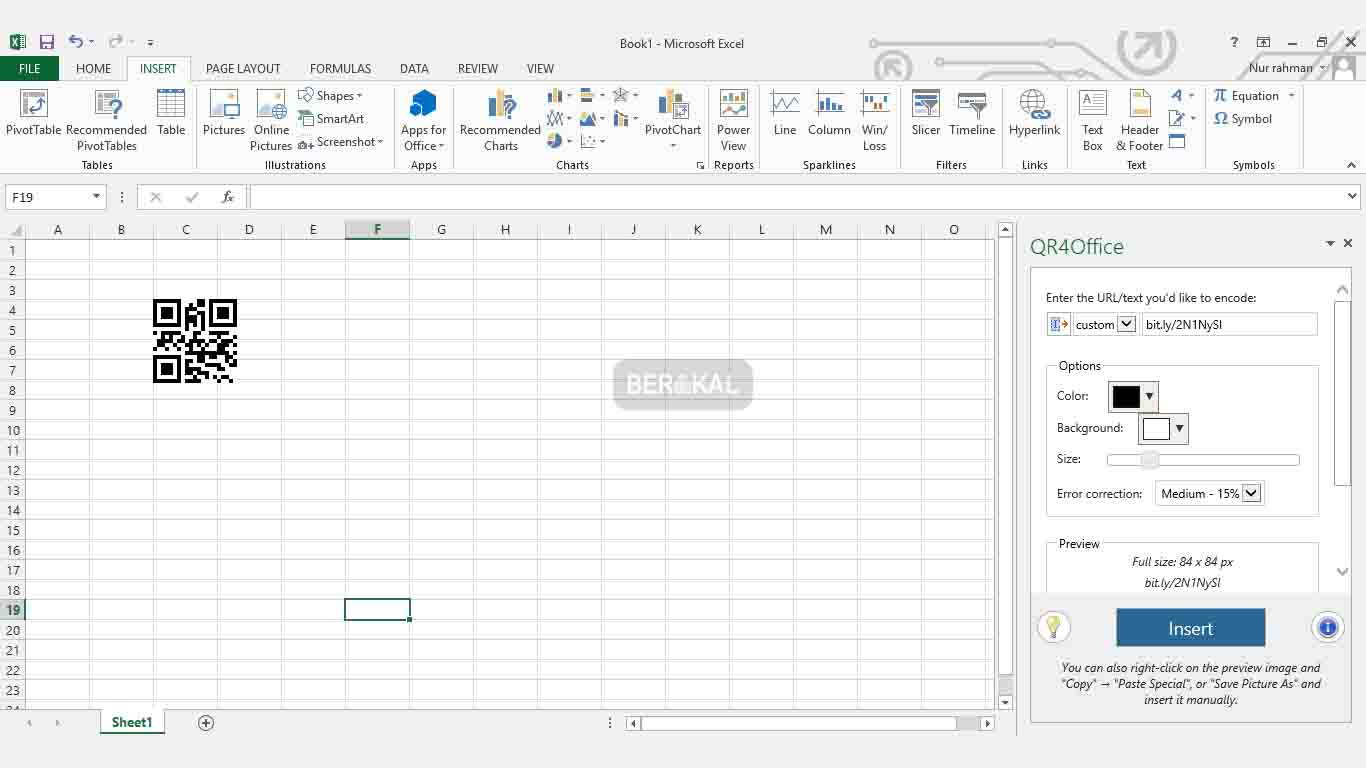
Task: Insert an Equation
Action: coord(1246,96)
